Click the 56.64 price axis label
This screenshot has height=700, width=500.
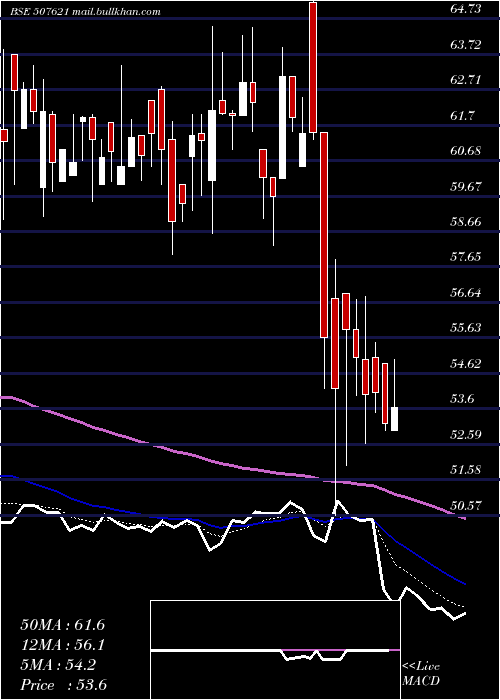coord(466,293)
